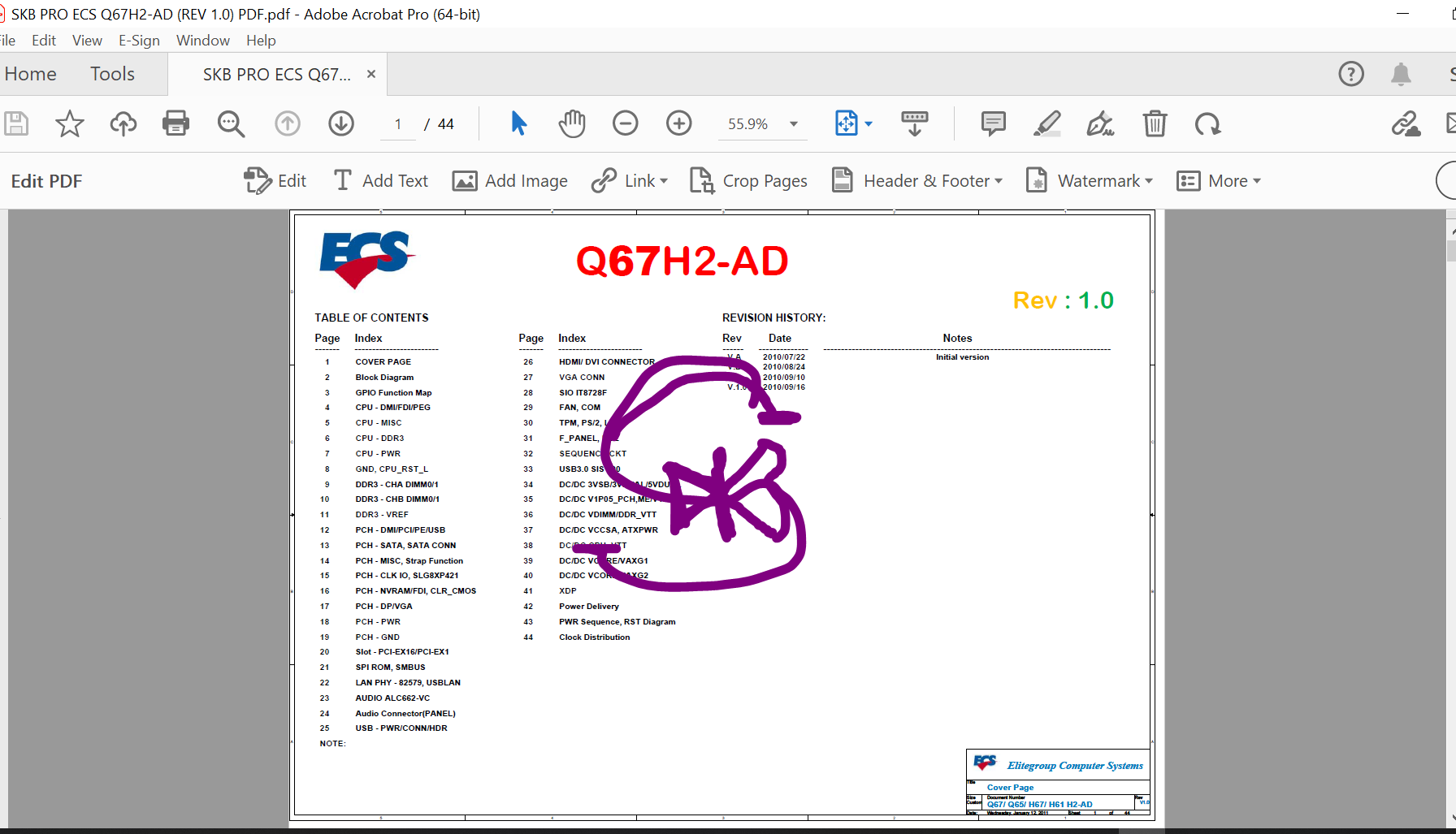The height and width of the screenshot is (834, 1456).
Task: Click the 'Elitegroup Computer Systems' text
Action: pyautogui.click(x=1075, y=766)
